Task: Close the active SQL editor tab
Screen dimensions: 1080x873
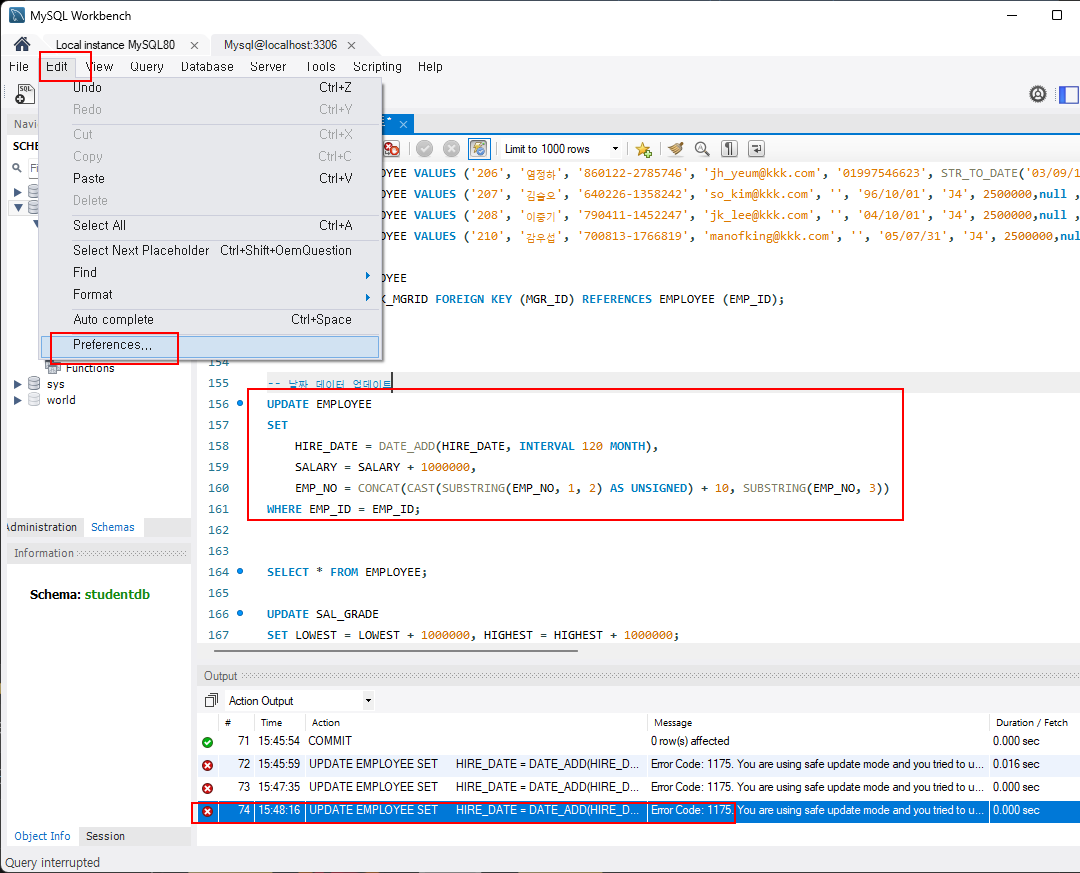Action: 404,125
